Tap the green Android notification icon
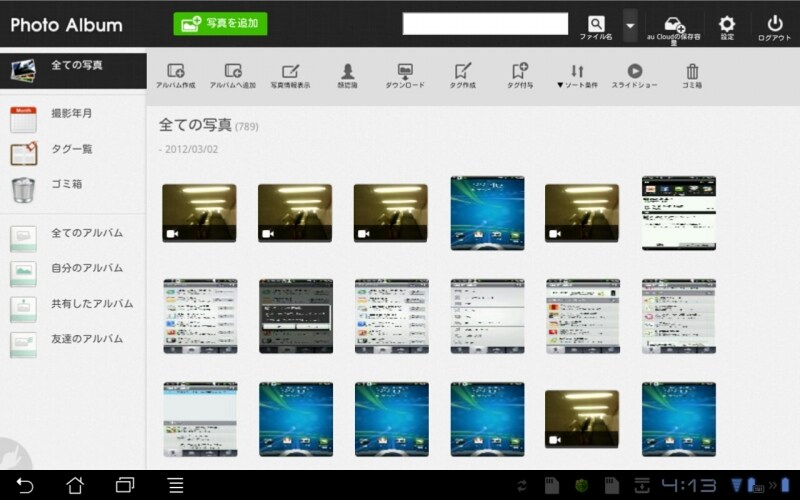 coord(581,485)
